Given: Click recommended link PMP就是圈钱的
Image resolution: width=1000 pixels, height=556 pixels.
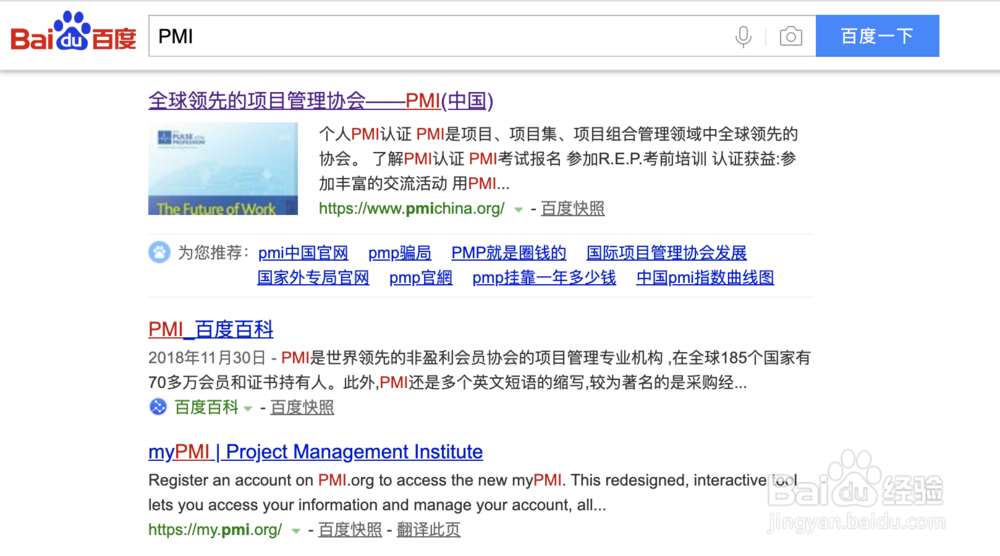Looking at the screenshot, I should pos(508,253).
